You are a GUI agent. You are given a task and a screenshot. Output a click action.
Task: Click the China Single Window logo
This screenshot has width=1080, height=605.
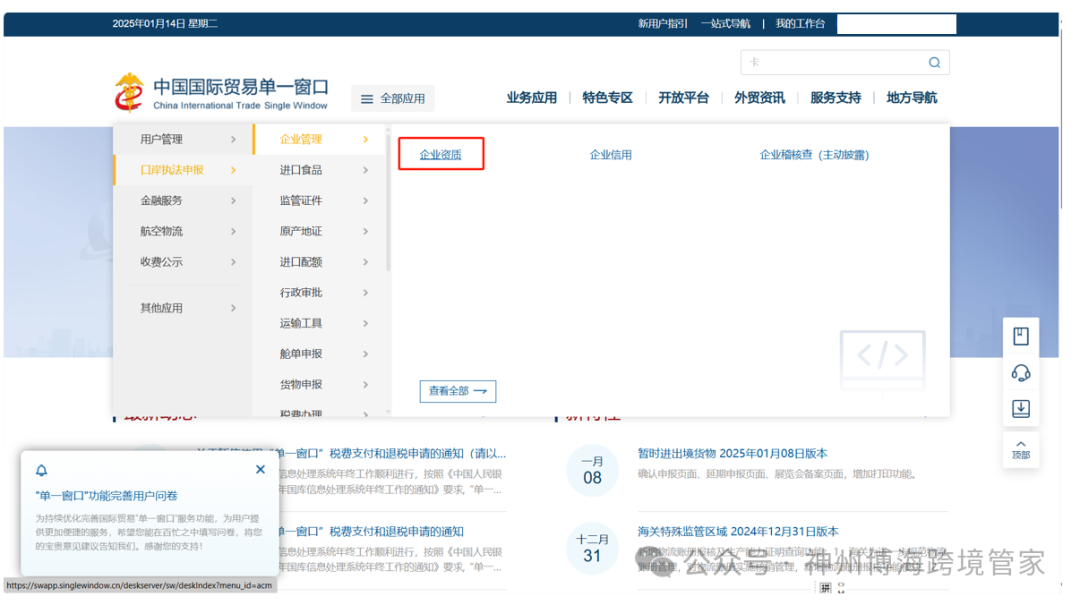pos(221,93)
